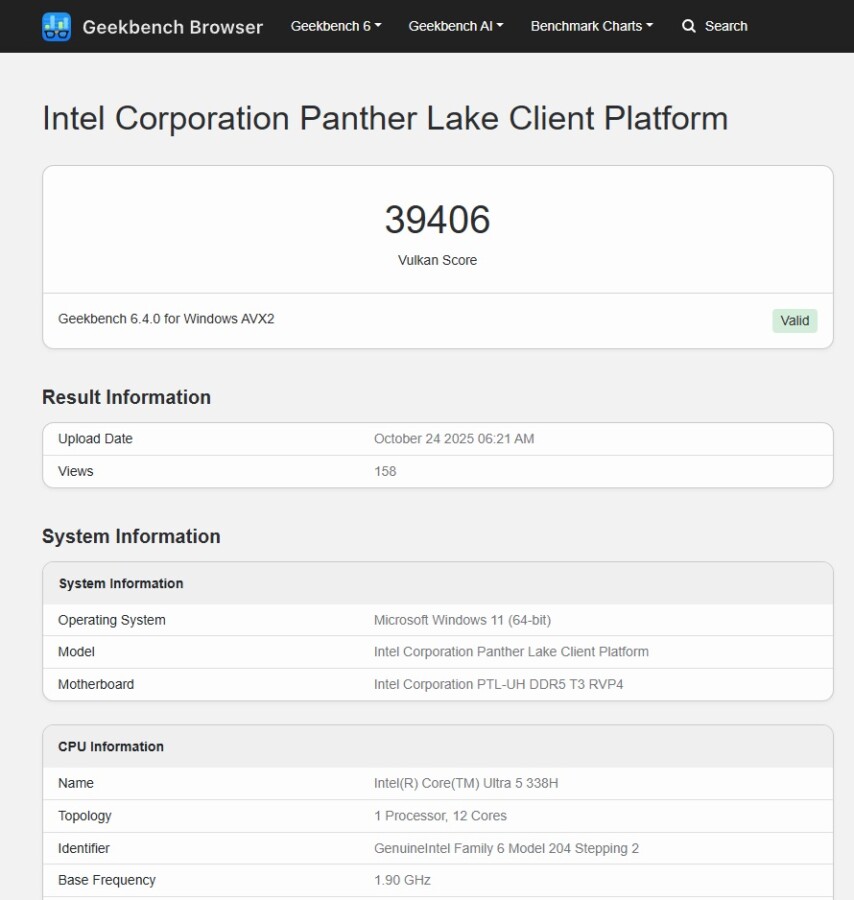Click the 39406 Vulkan score number

(x=437, y=220)
